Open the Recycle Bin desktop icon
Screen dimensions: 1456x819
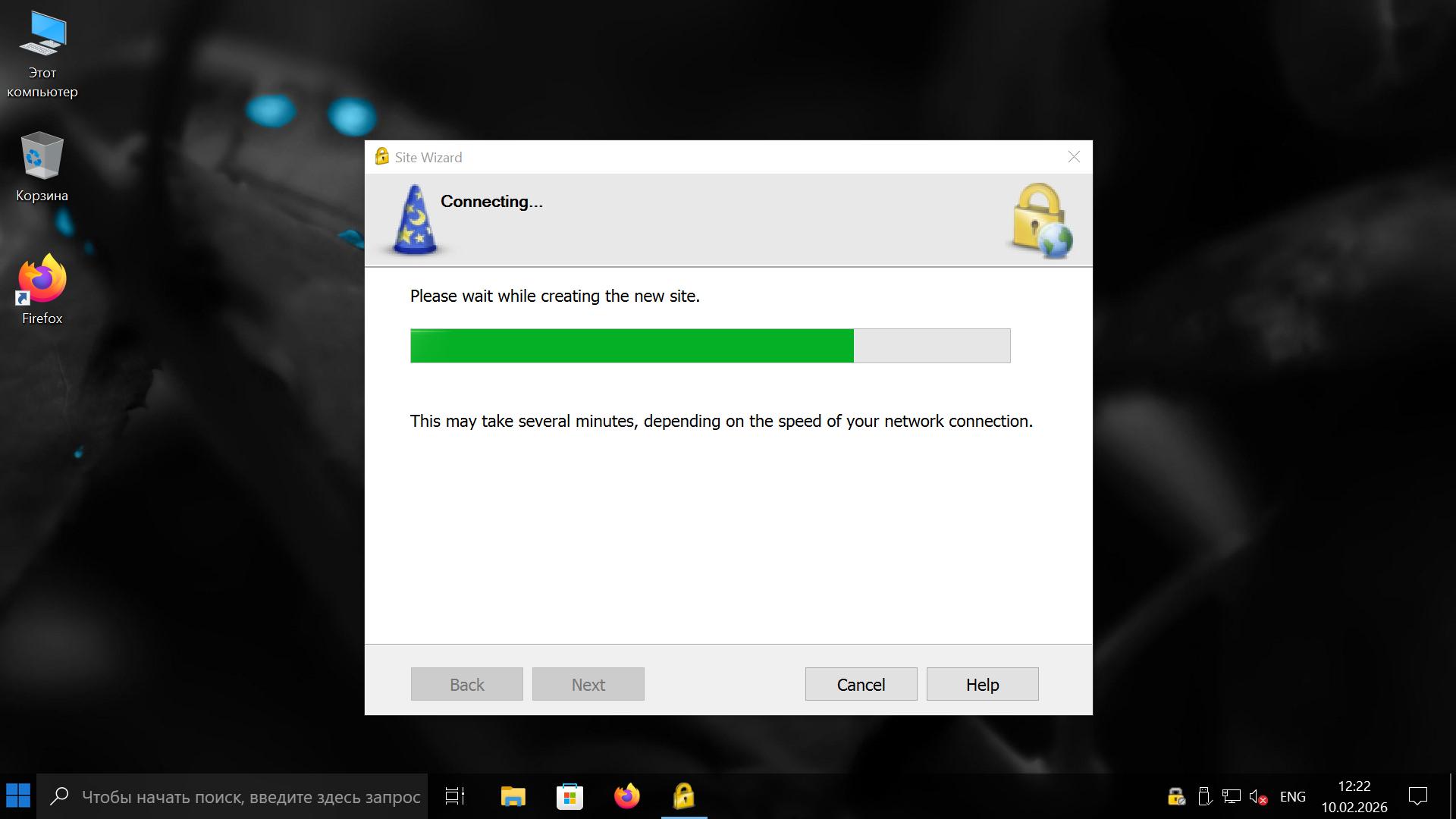tap(42, 167)
